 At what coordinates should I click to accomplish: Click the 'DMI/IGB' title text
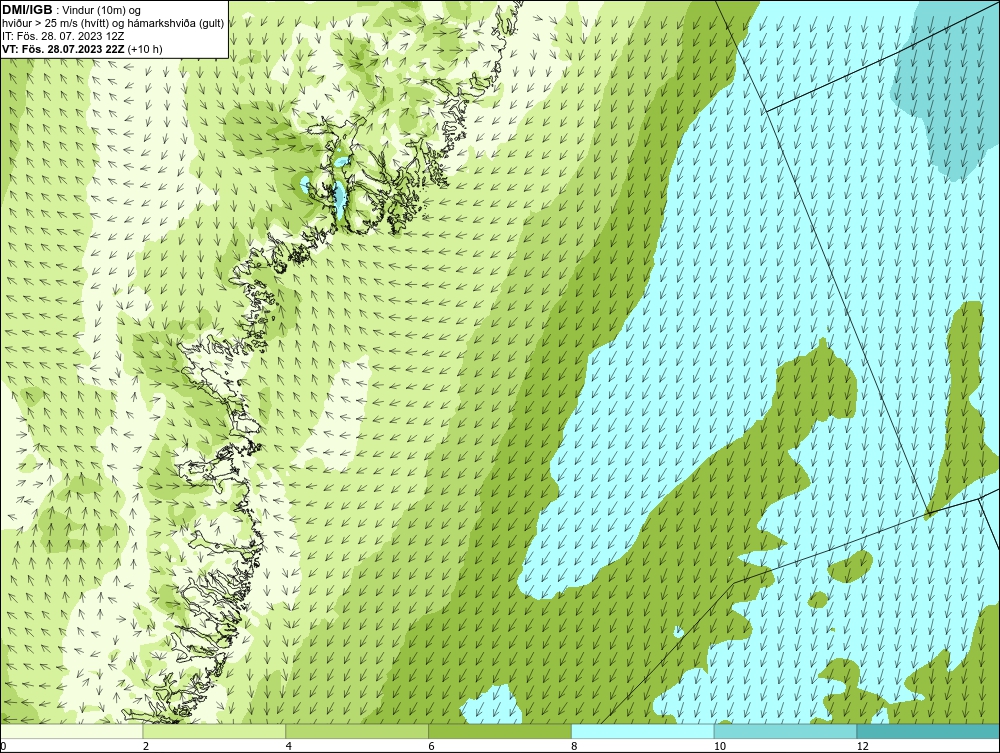[27, 10]
